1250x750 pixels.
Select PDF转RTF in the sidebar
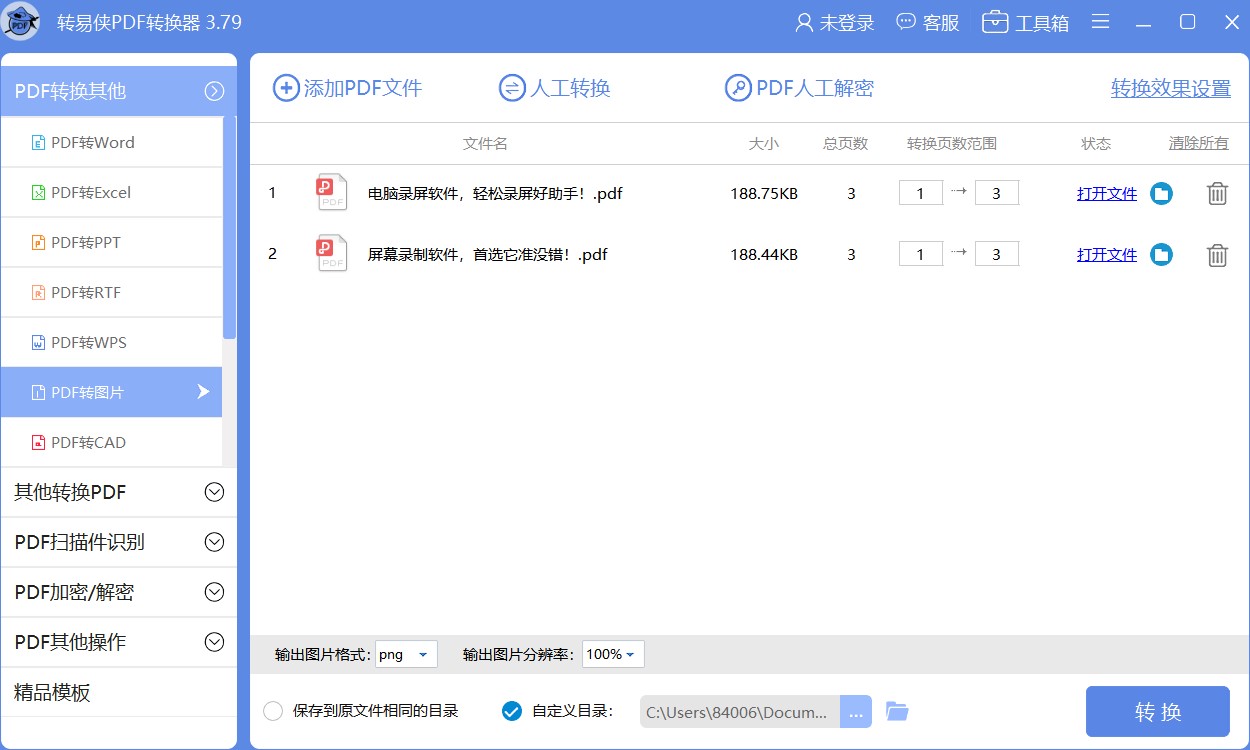pos(111,292)
